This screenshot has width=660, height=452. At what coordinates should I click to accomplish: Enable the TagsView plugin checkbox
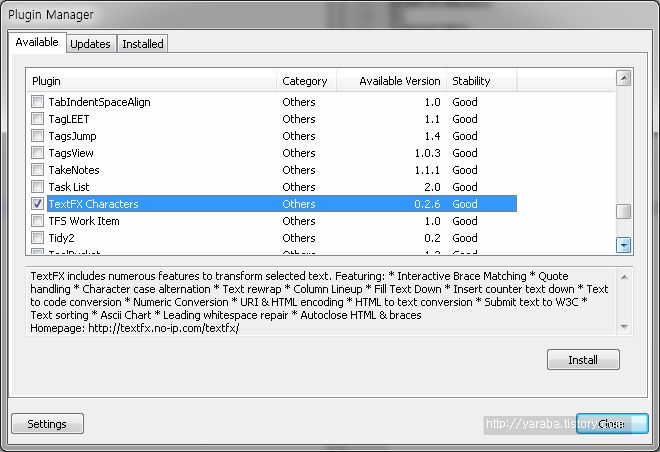pyautogui.click(x=37, y=153)
